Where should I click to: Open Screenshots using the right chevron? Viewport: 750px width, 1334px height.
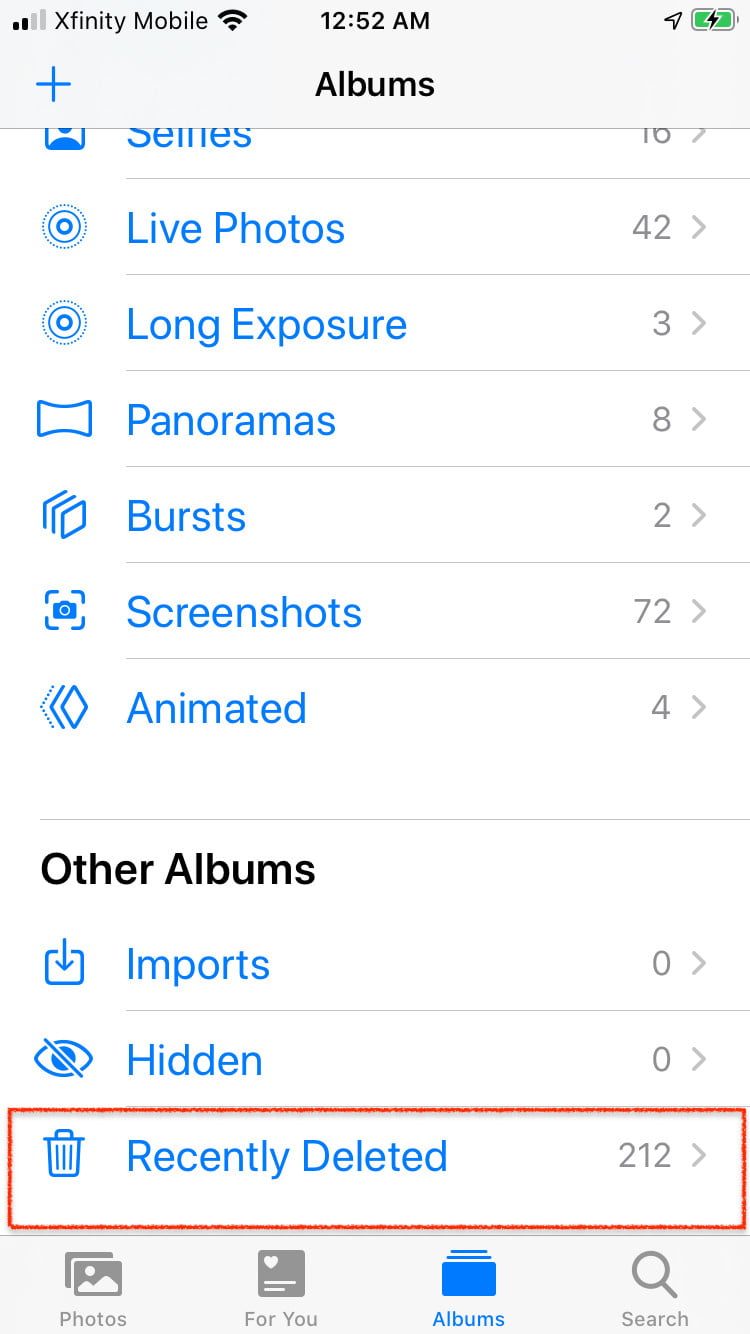pyautogui.click(x=699, y=611)
